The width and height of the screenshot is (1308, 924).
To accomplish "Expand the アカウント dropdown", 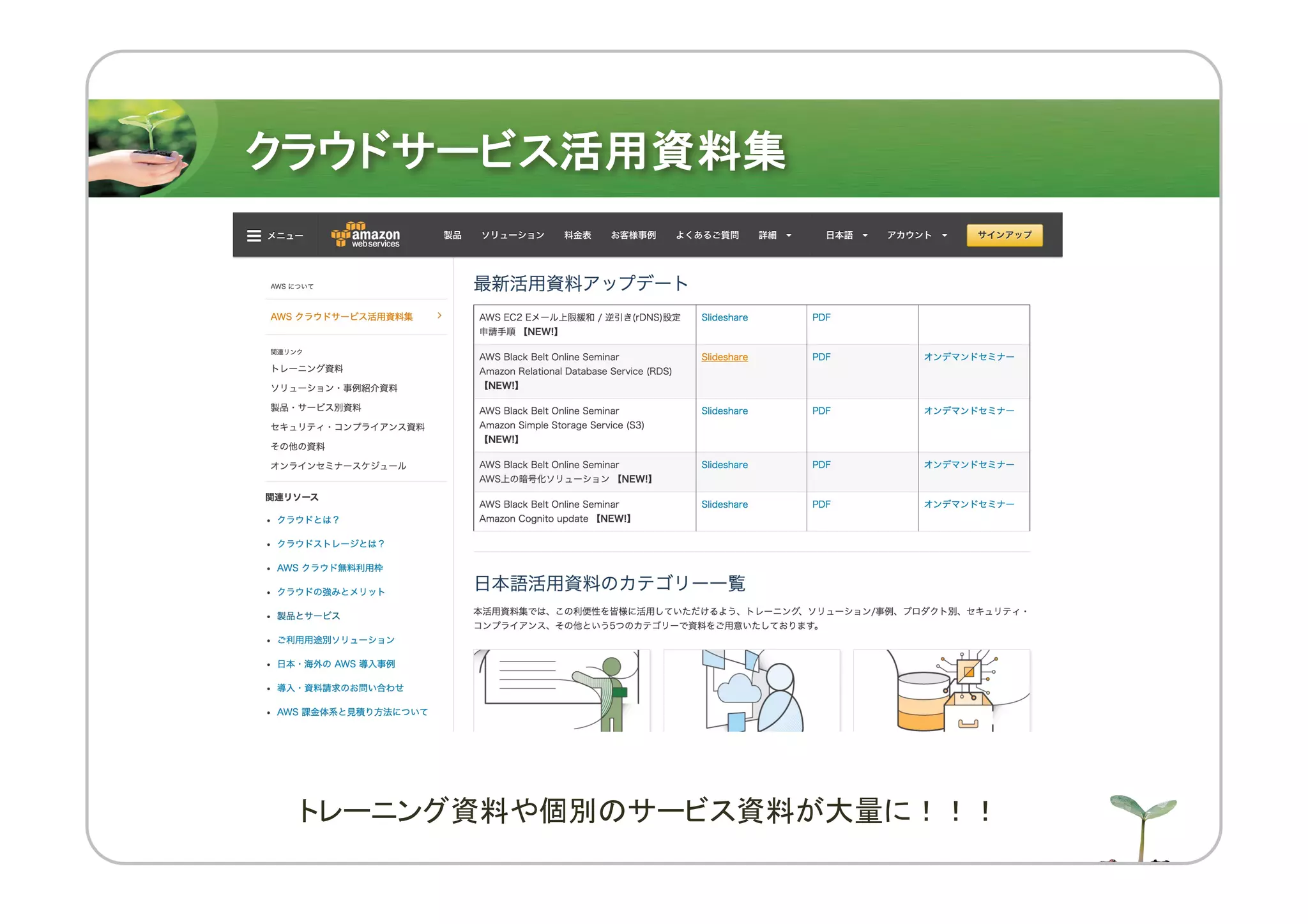I will point(916,235).
